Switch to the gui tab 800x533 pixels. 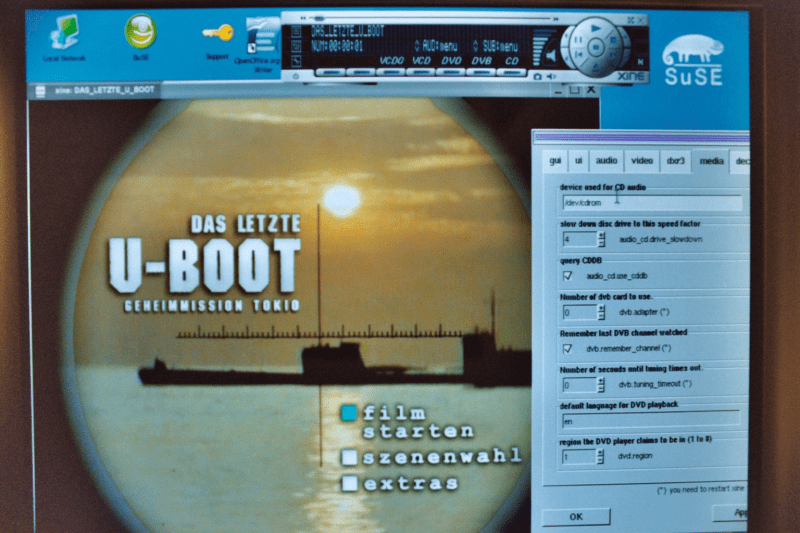point(555,161)
